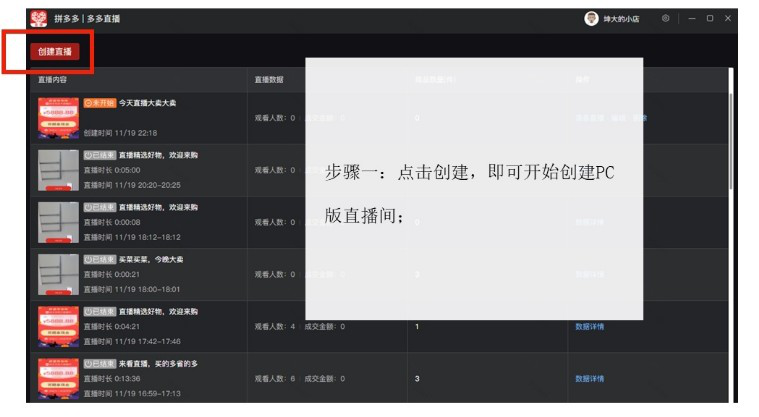The height and width of the screenshot is (417, 759).
Task: Maximize the 多多直播 window
Action: click(709, 18)
